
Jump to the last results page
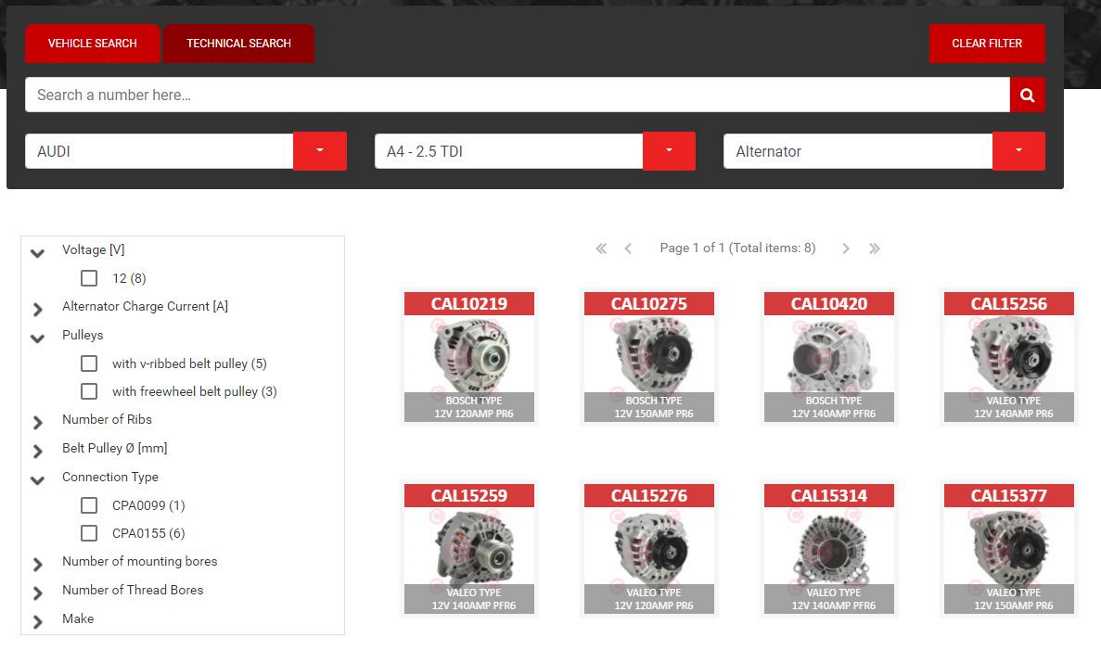[x=874, y=249]
